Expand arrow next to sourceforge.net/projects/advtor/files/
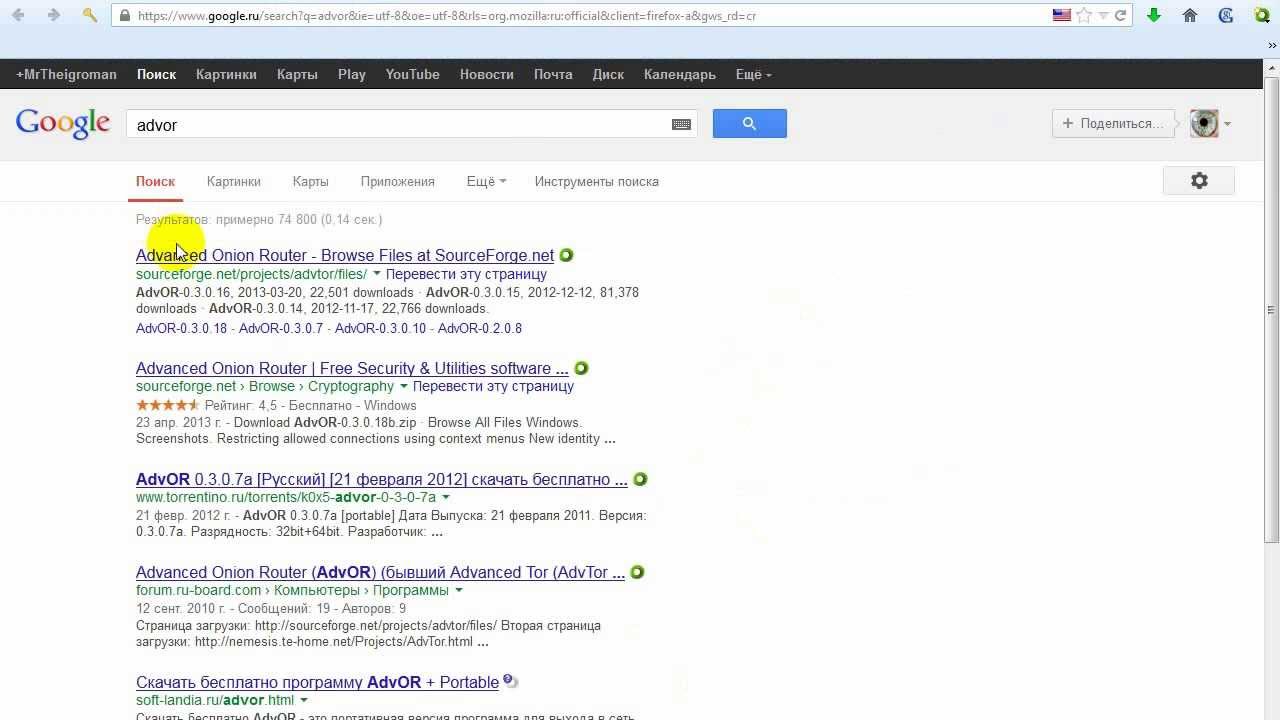 [x=377, y=274]
